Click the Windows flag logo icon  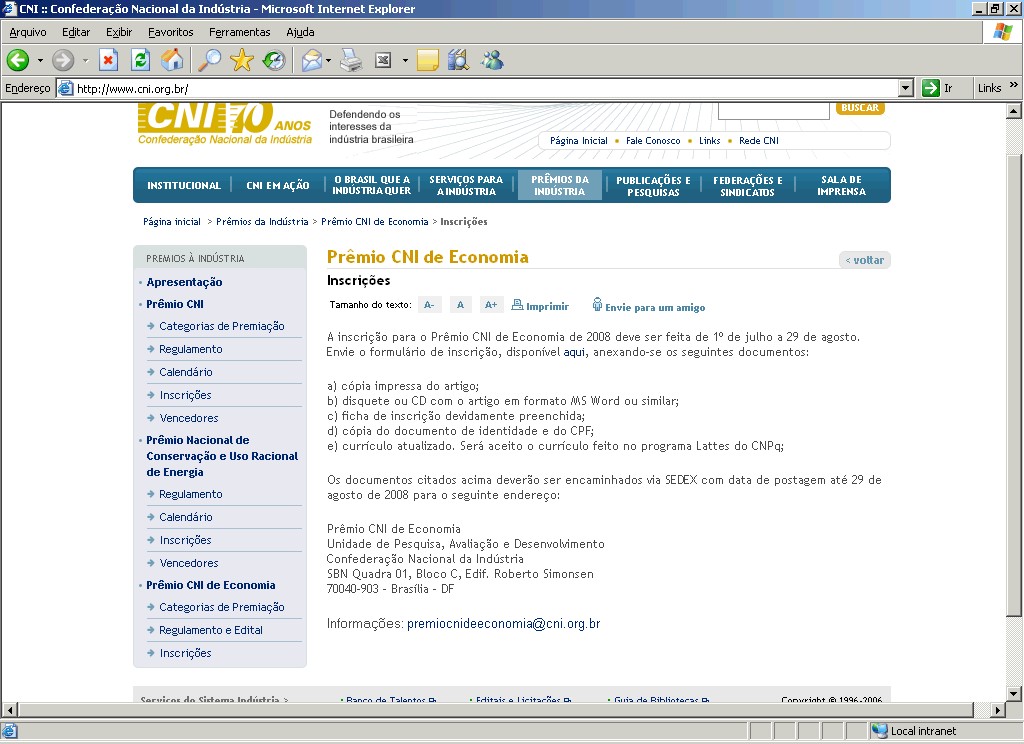(1002, 31)
